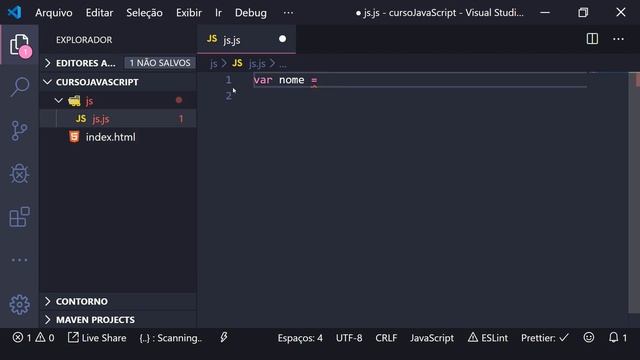Viewport: 640px width, 360px height.
Task: Change indentation via Espaços: 4
Action: click(x=300, y=338)
